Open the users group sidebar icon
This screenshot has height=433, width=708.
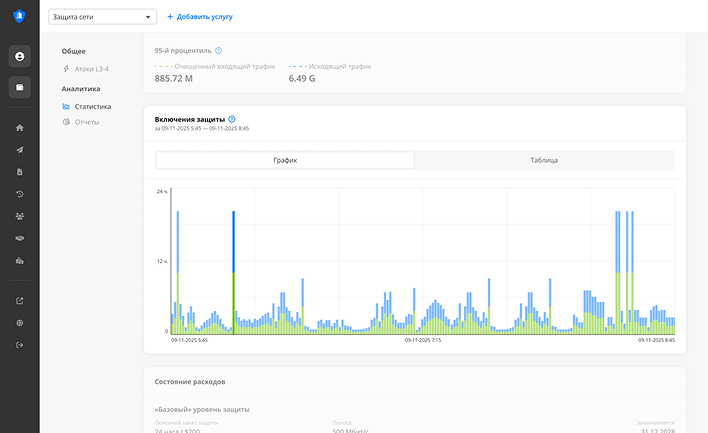click(19, 216)
